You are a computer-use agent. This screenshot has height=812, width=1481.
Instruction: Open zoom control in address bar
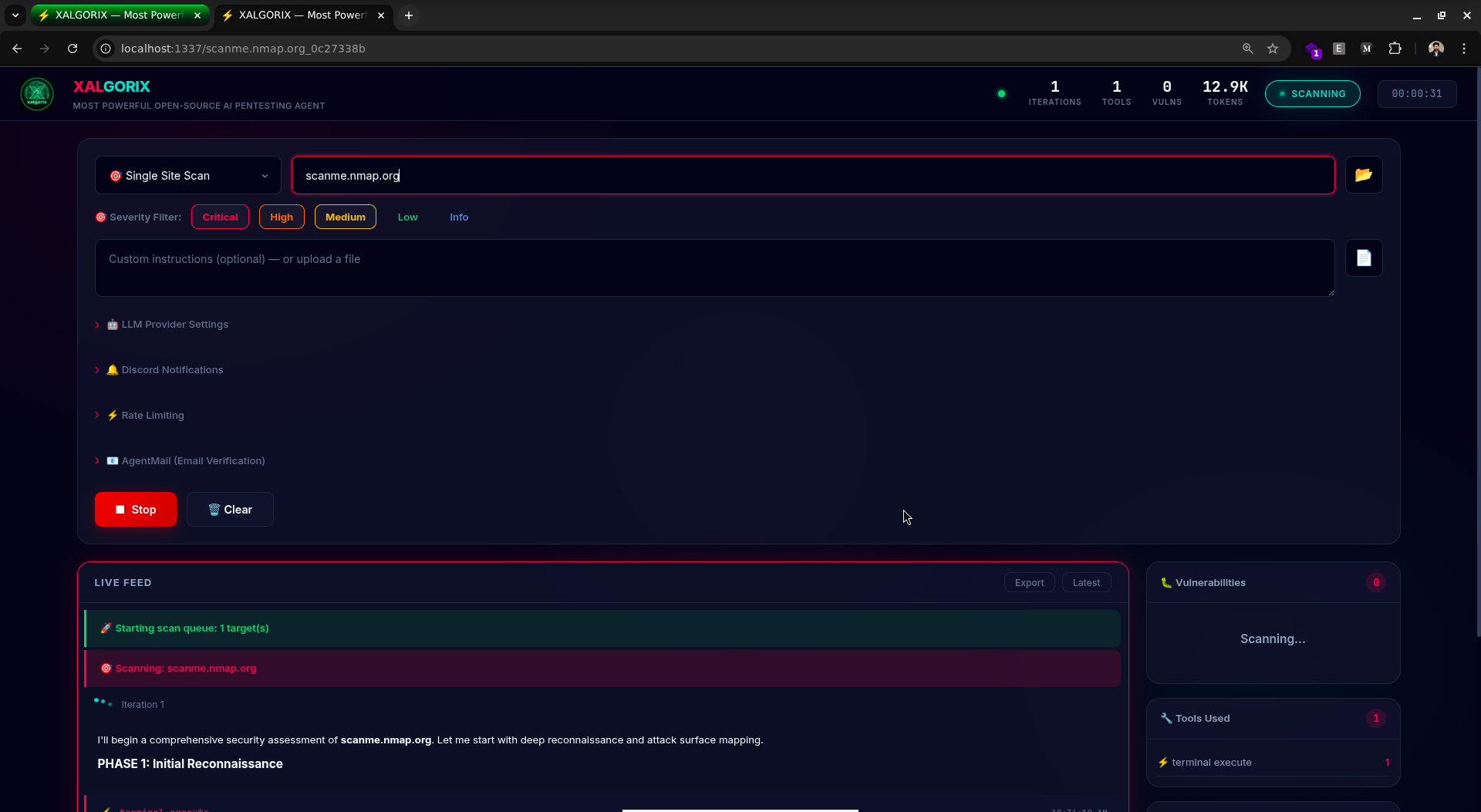[1247, 49]
